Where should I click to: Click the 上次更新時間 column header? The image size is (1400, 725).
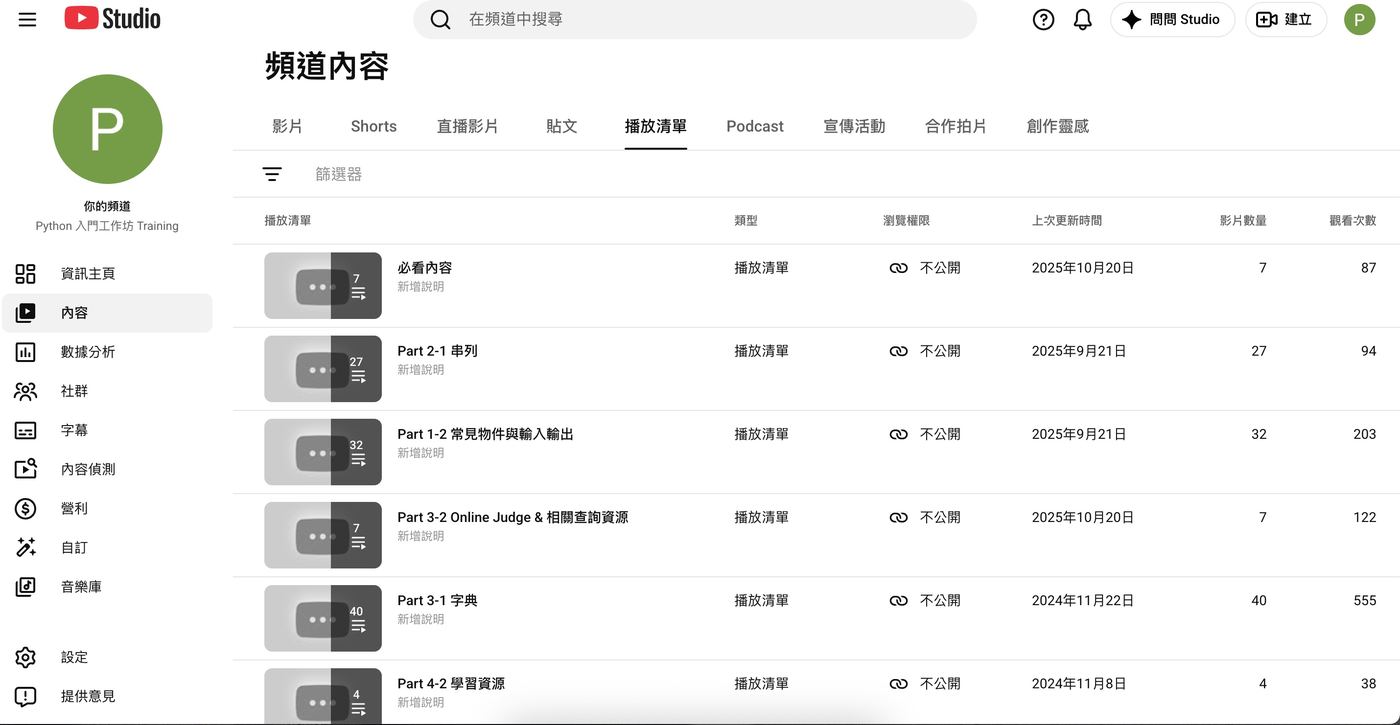point(1067,220)
